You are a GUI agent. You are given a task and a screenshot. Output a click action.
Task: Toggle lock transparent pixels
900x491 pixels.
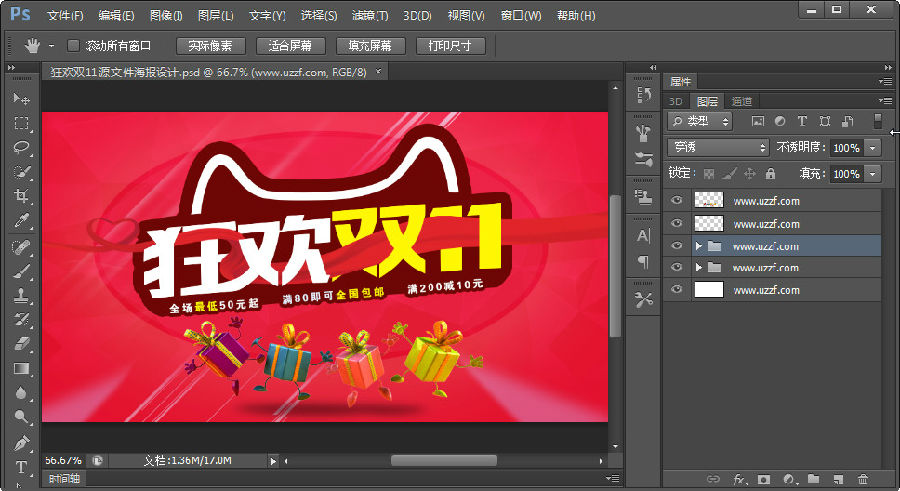click(x=709, y=173)
